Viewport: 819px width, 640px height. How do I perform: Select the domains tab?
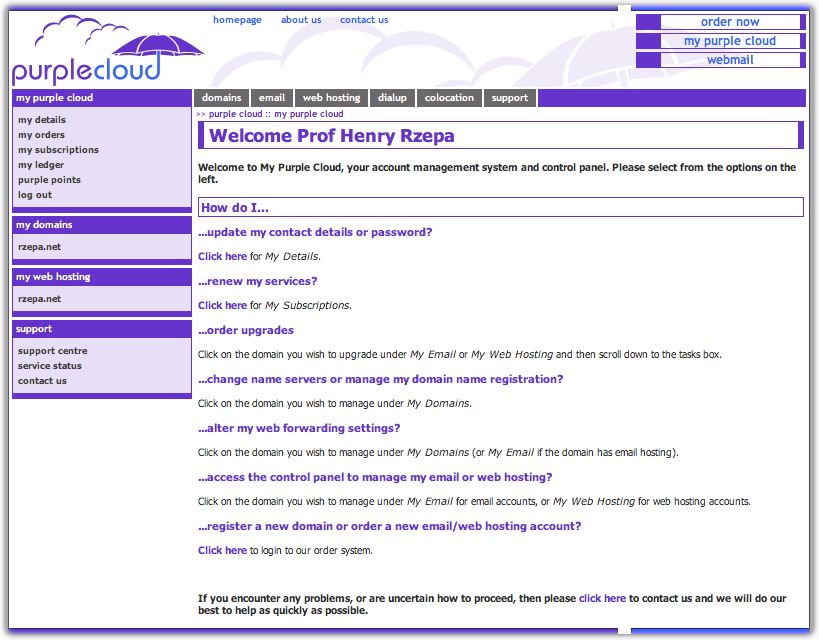221,98
